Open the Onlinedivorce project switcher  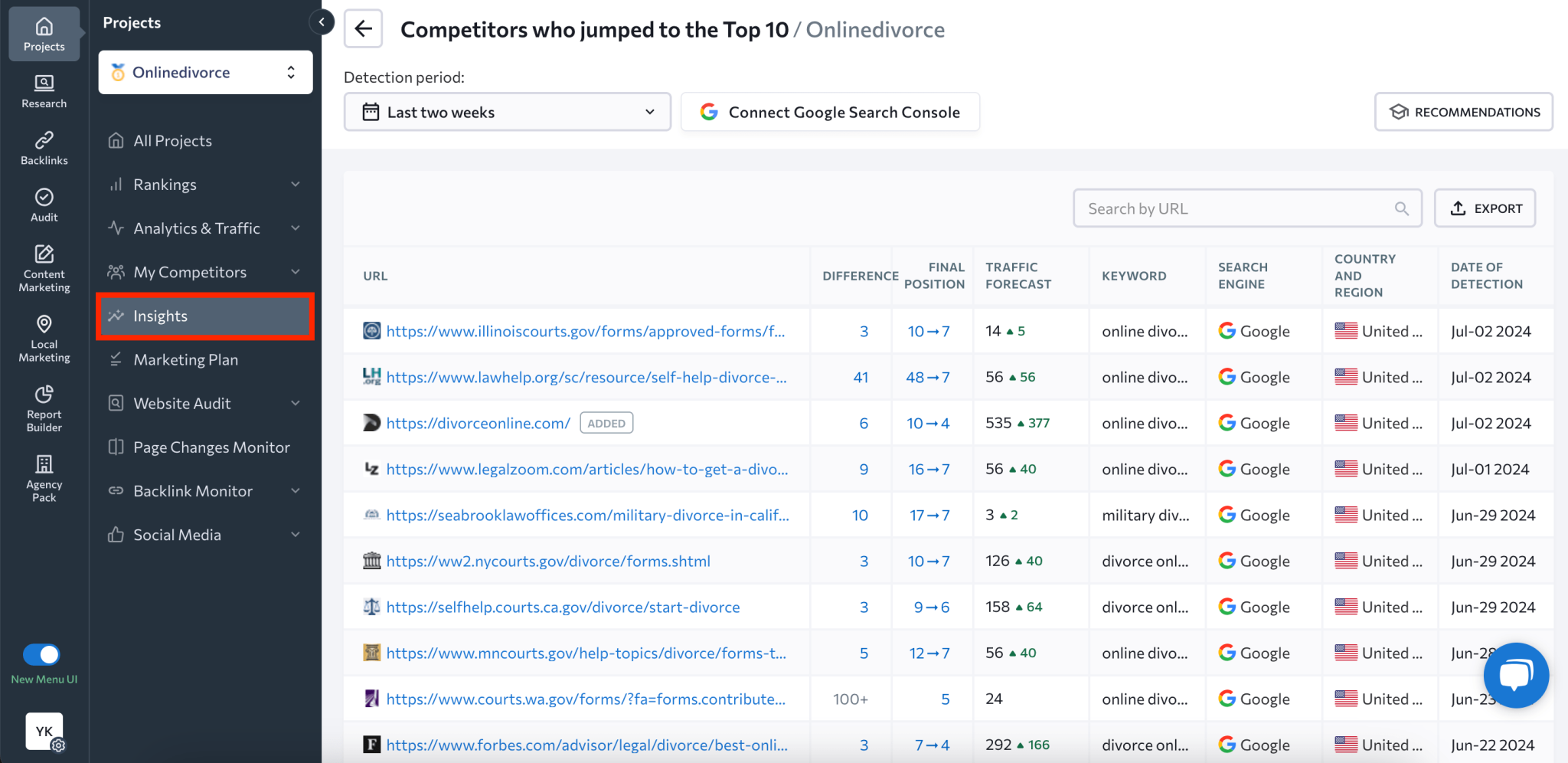204,71
